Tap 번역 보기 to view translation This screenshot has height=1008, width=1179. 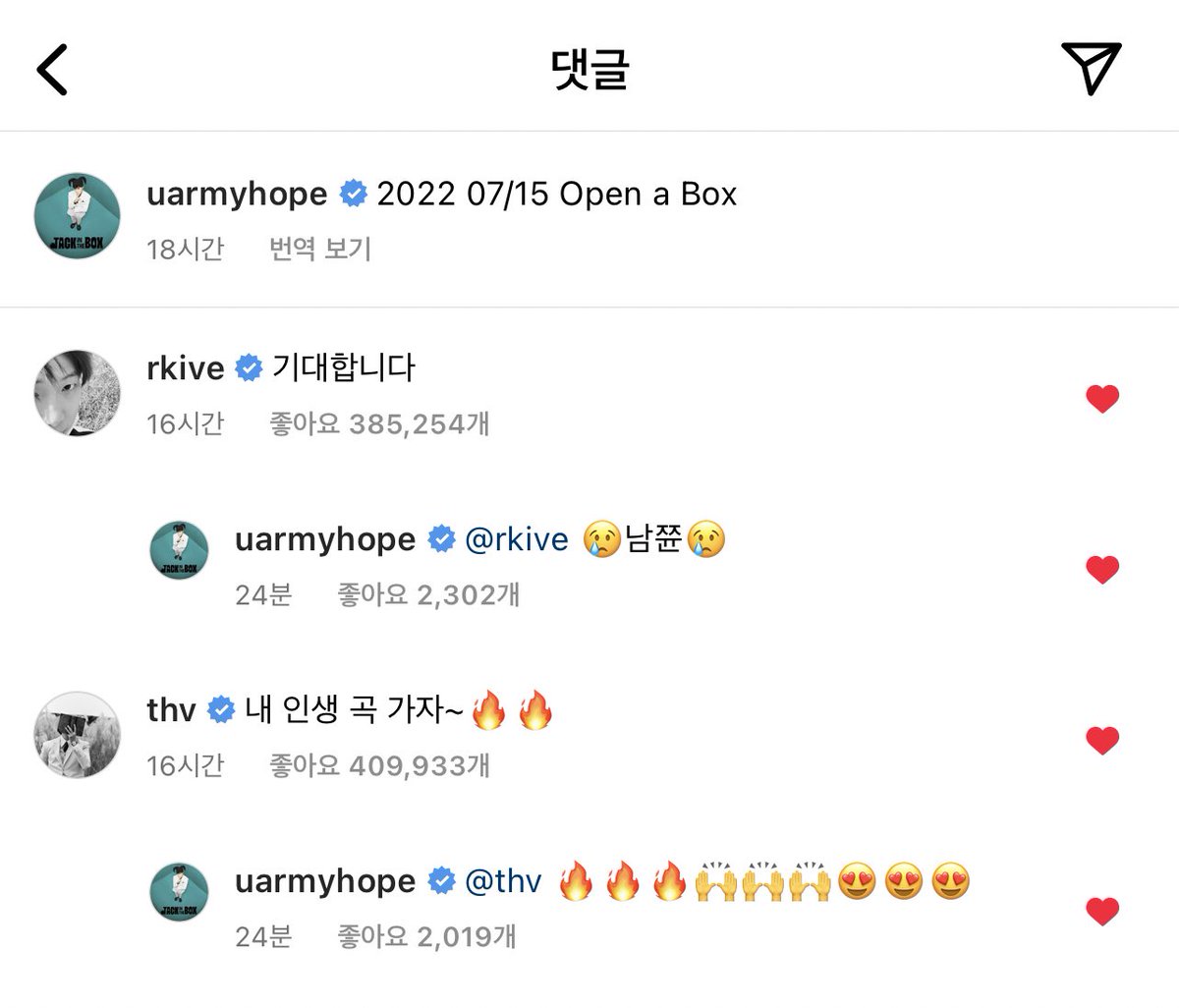click(x=320, y=249)
